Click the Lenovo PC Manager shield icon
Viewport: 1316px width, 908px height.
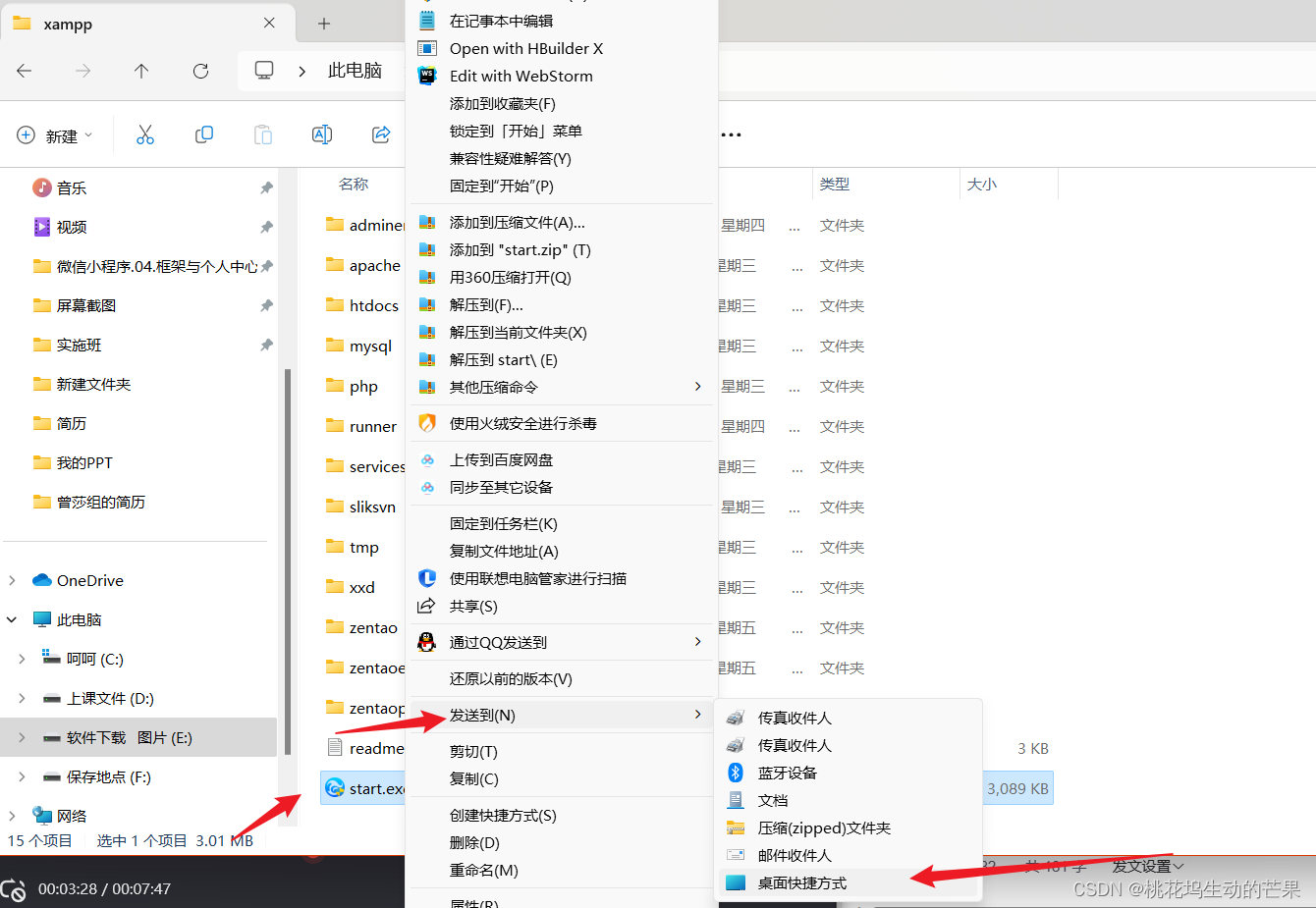pyautogui.click(x=427, y=578)
